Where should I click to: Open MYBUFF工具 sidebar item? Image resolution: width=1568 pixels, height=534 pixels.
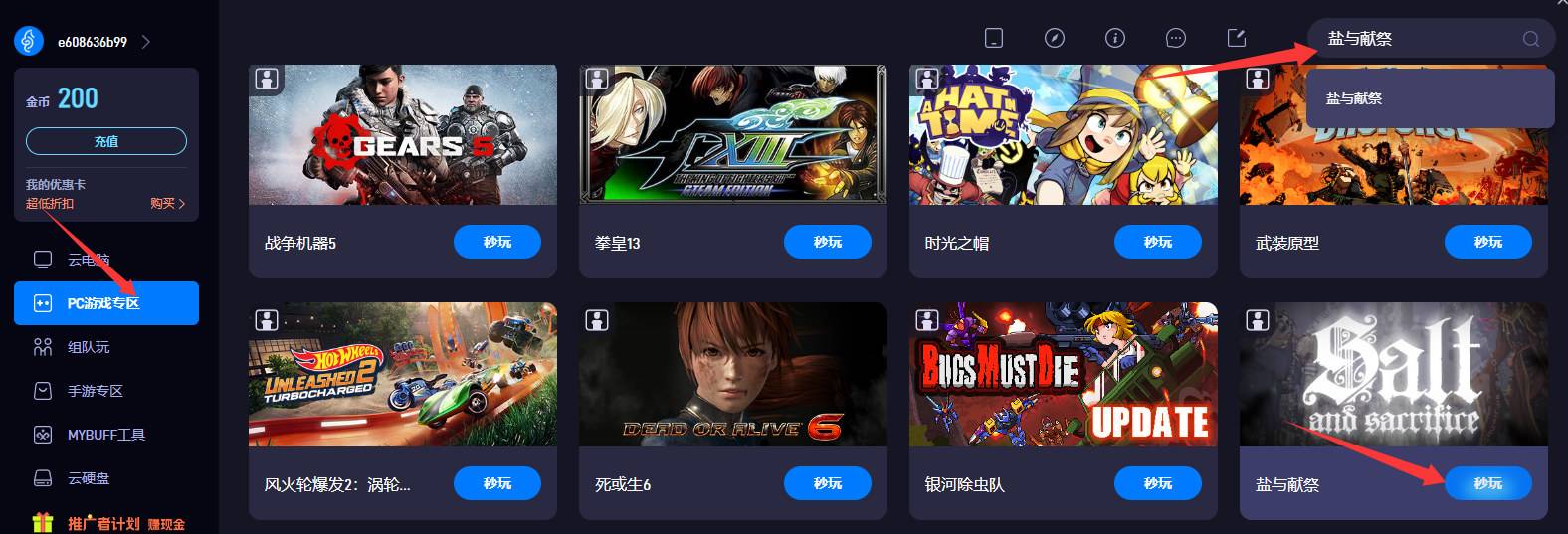coord(106,435)
